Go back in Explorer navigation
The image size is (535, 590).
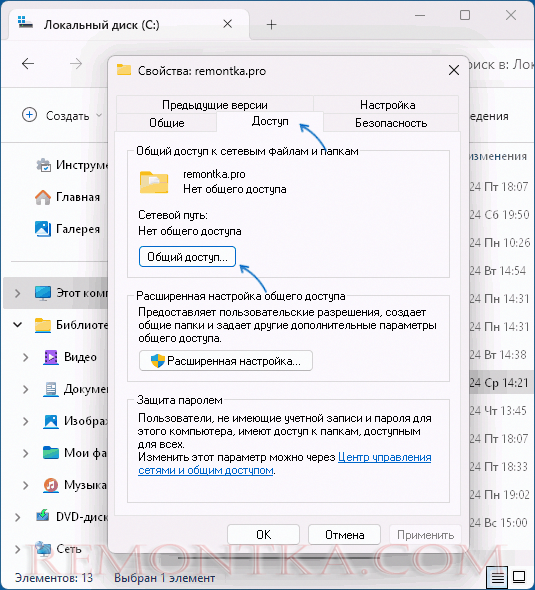pyautogui.click(x=28, y=64)
